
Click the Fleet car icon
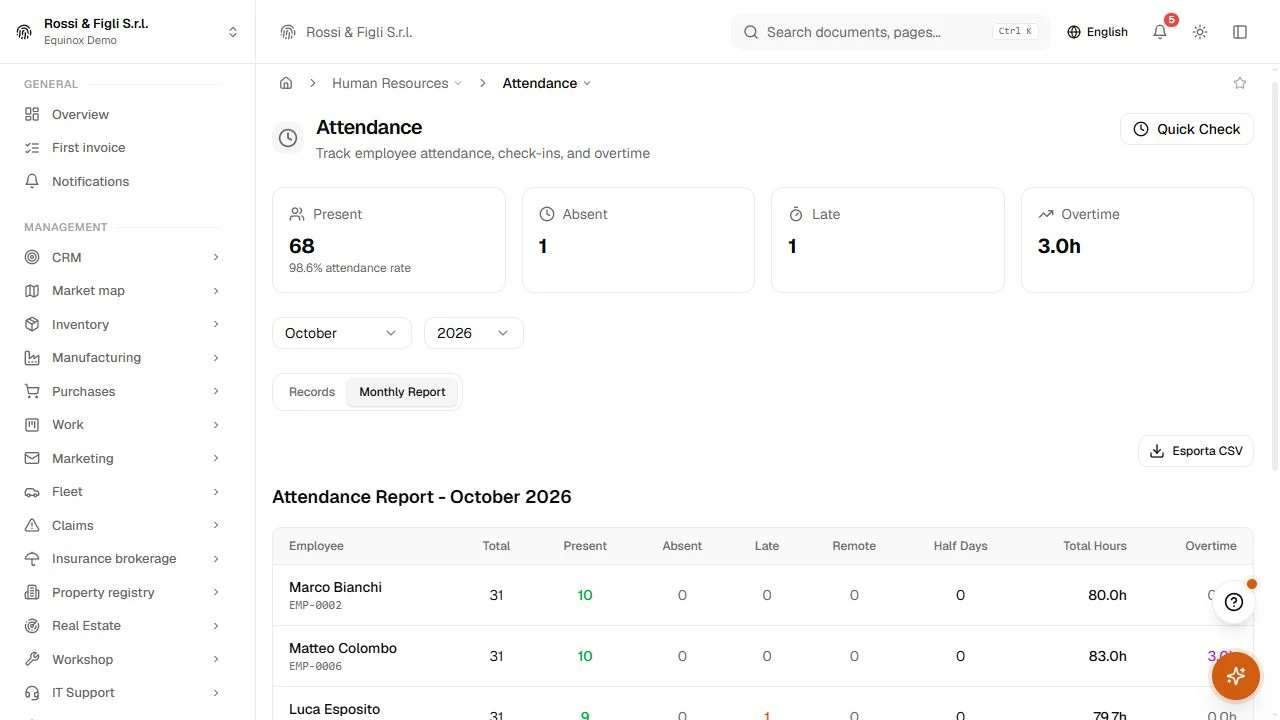tap(32, 492)
